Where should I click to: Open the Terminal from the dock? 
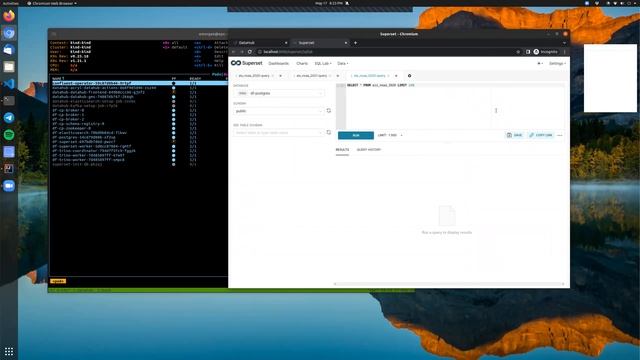[9, 100]
